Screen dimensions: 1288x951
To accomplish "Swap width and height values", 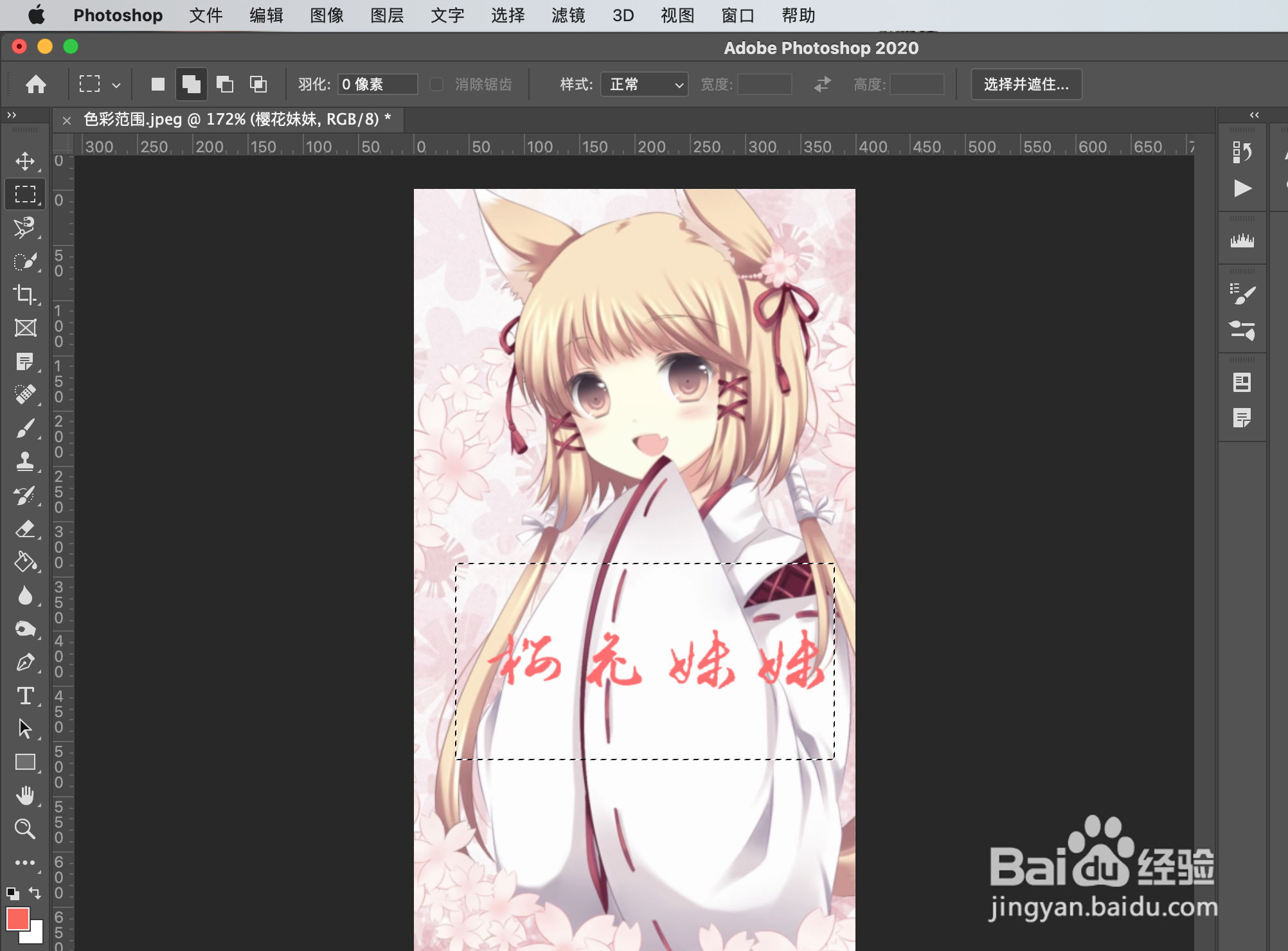I will pyautogui.click(x=822, y=84).
